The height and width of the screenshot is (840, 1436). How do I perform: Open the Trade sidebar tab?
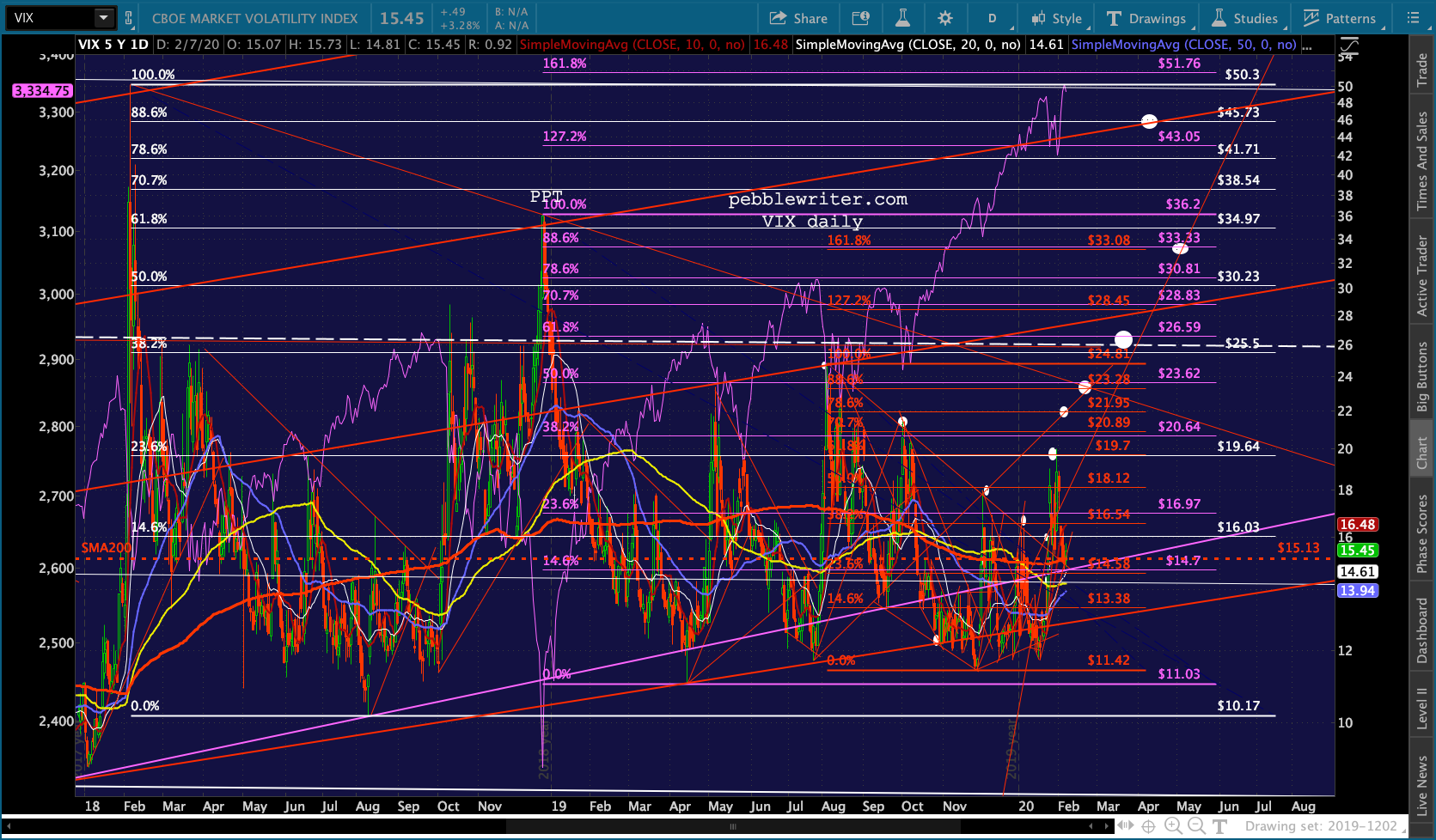1422,70
